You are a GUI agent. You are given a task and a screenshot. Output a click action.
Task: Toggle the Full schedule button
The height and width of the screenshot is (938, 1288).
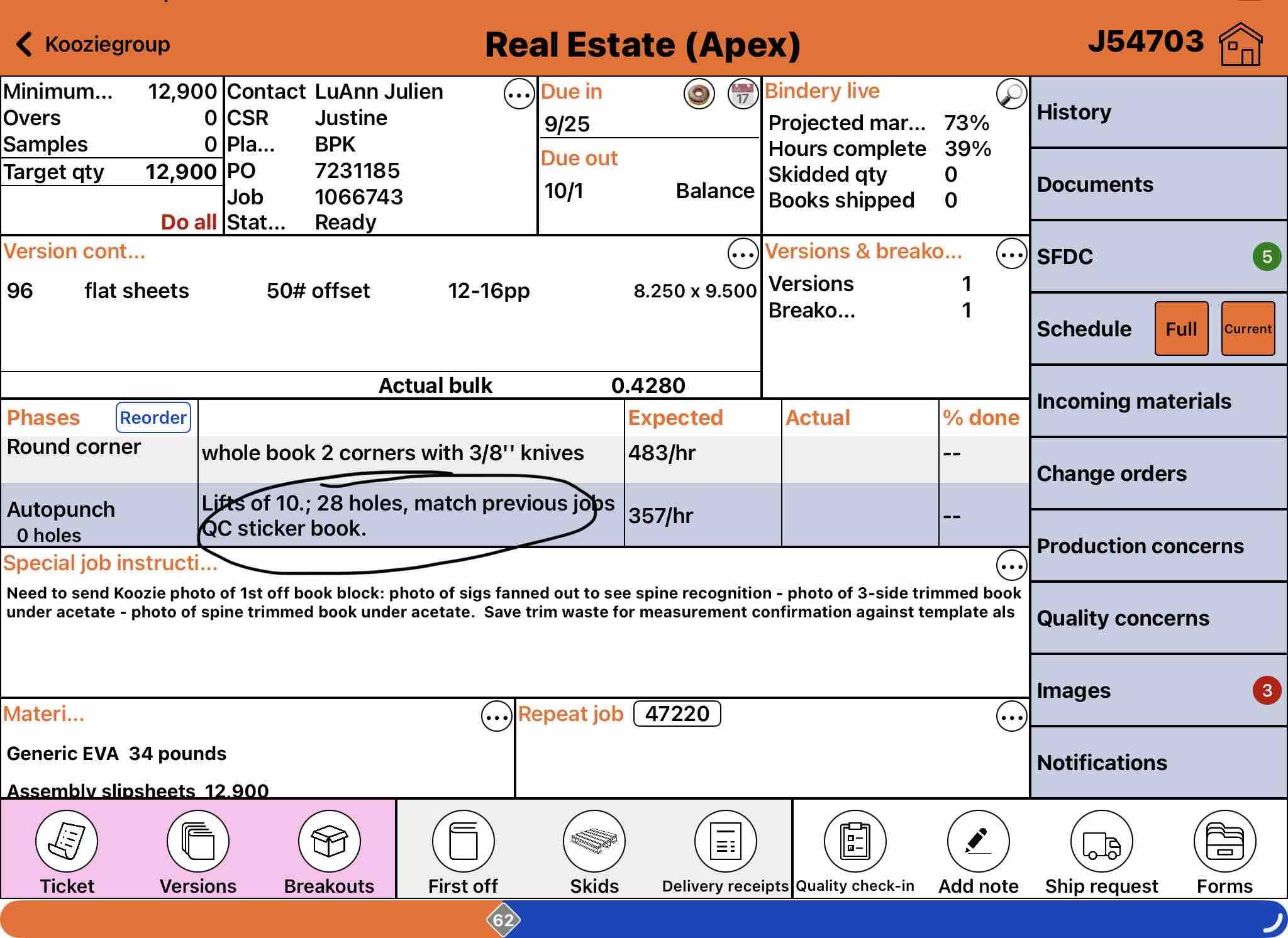[1181, 329]
